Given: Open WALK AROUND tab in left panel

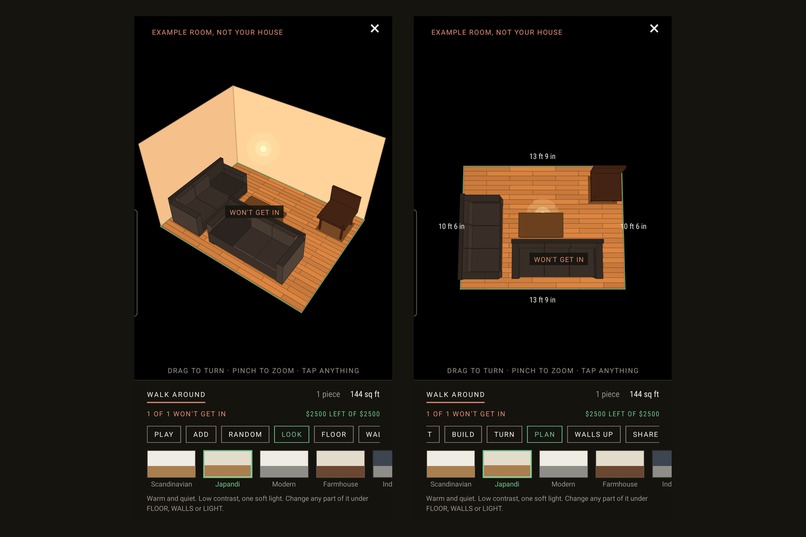Looking at the screenshot, I should click(x=176, y=395).
